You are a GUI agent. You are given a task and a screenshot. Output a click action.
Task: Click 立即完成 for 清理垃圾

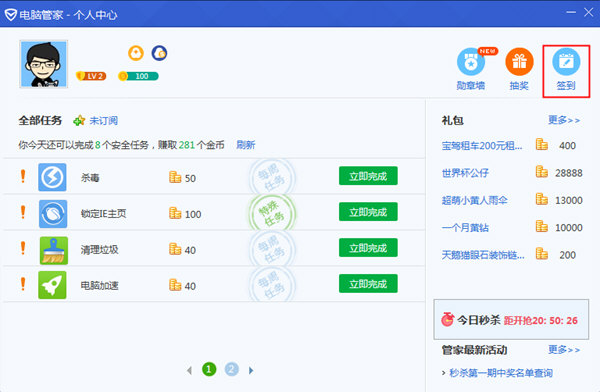368,248
